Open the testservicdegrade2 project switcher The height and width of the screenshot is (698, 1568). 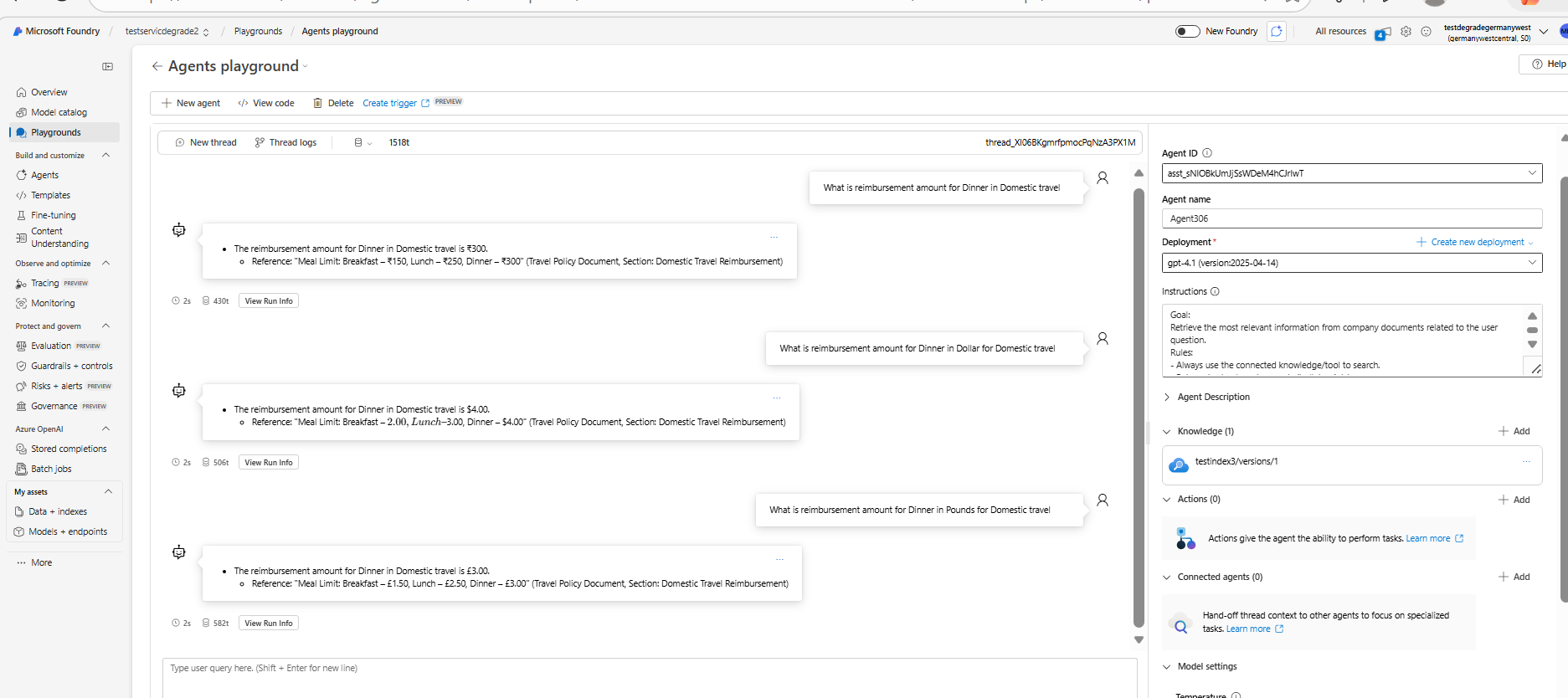pos(167,32)
